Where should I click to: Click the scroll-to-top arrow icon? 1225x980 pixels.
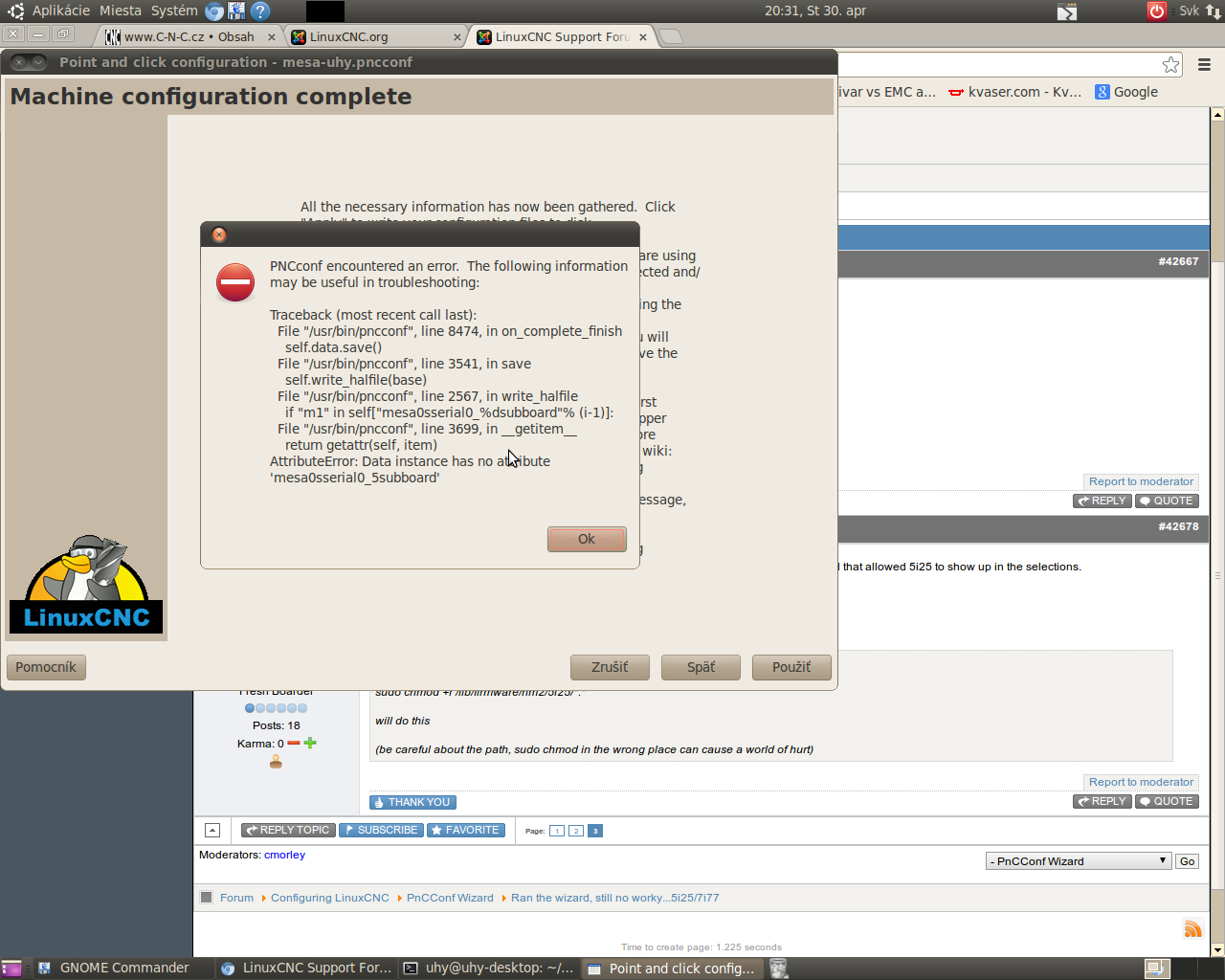212,831
